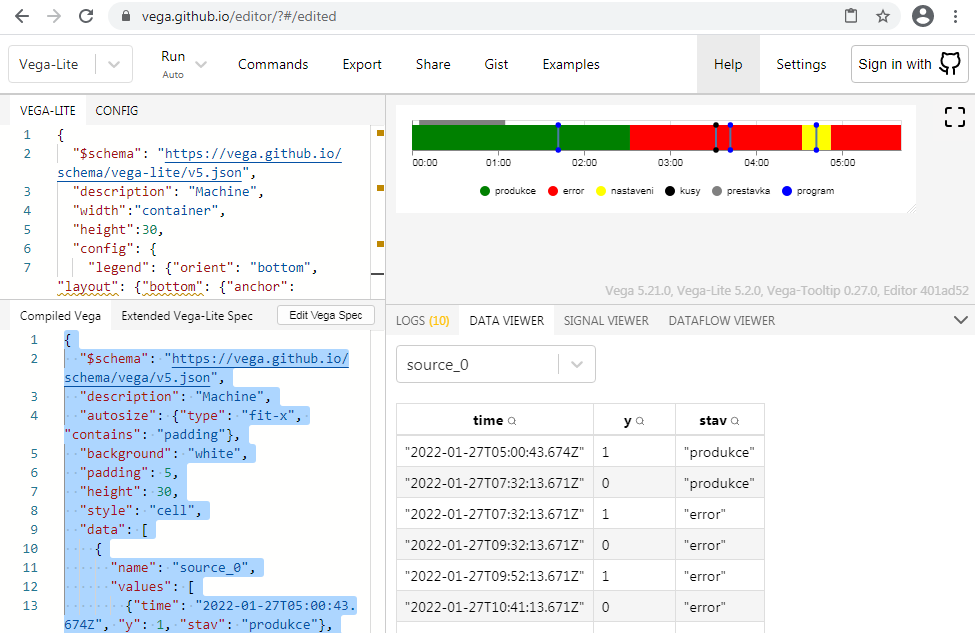Expand the Run Auto options arrow

coord(201,64)
